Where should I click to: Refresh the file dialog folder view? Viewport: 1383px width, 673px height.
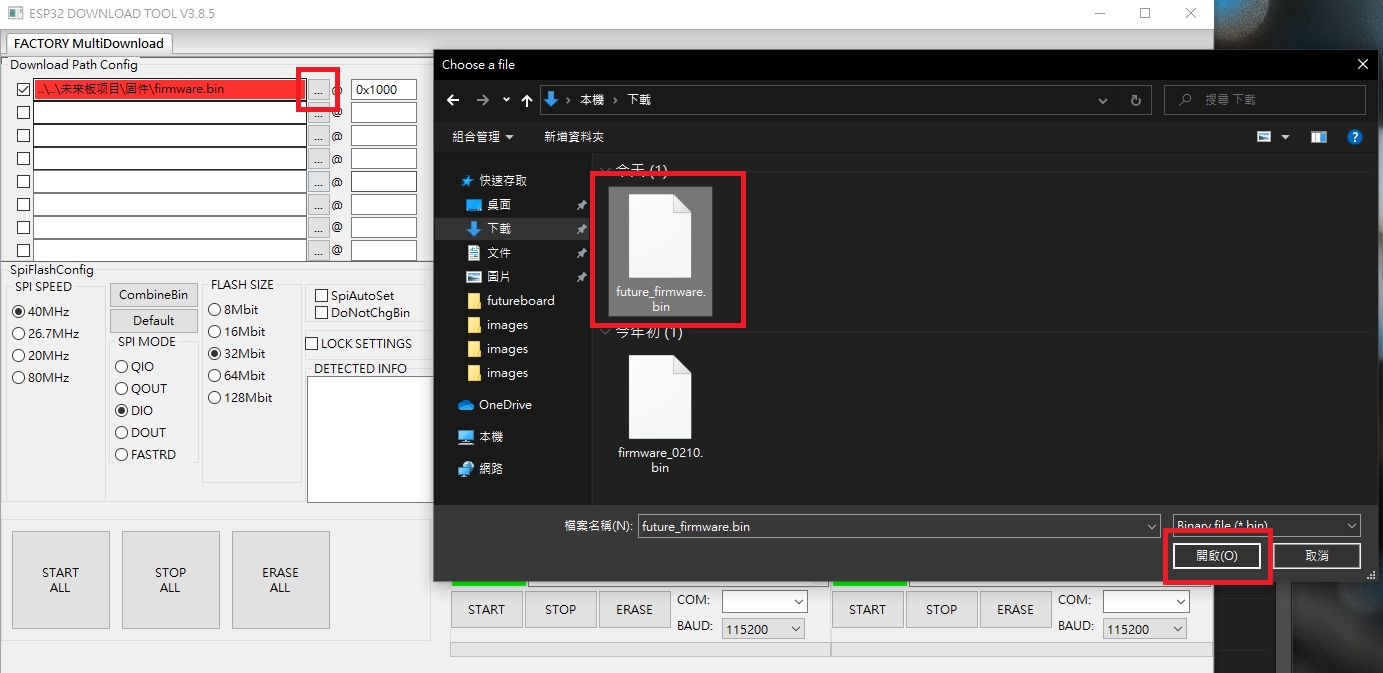[x=1135, y=100]
